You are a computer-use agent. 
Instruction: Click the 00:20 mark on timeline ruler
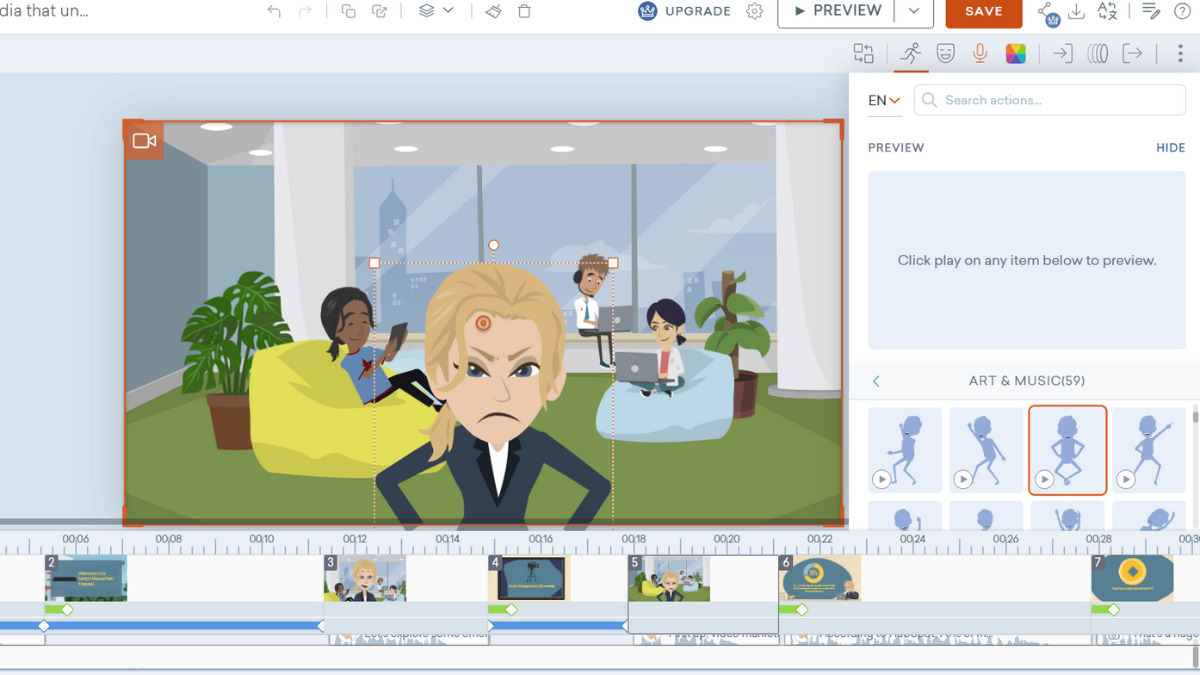pos(727,539)
